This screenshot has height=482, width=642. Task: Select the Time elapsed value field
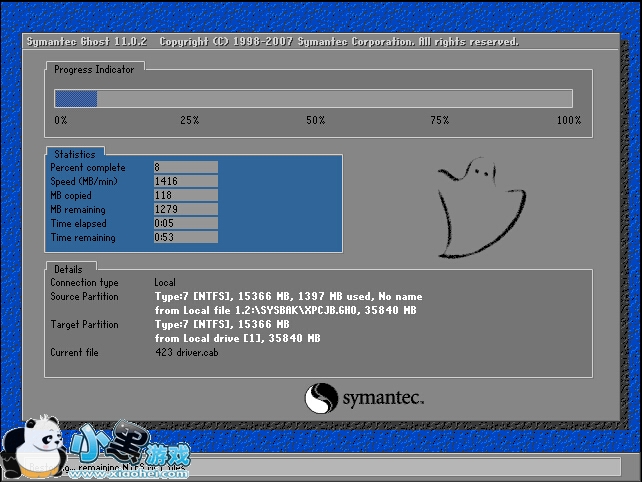coord(185,223)
